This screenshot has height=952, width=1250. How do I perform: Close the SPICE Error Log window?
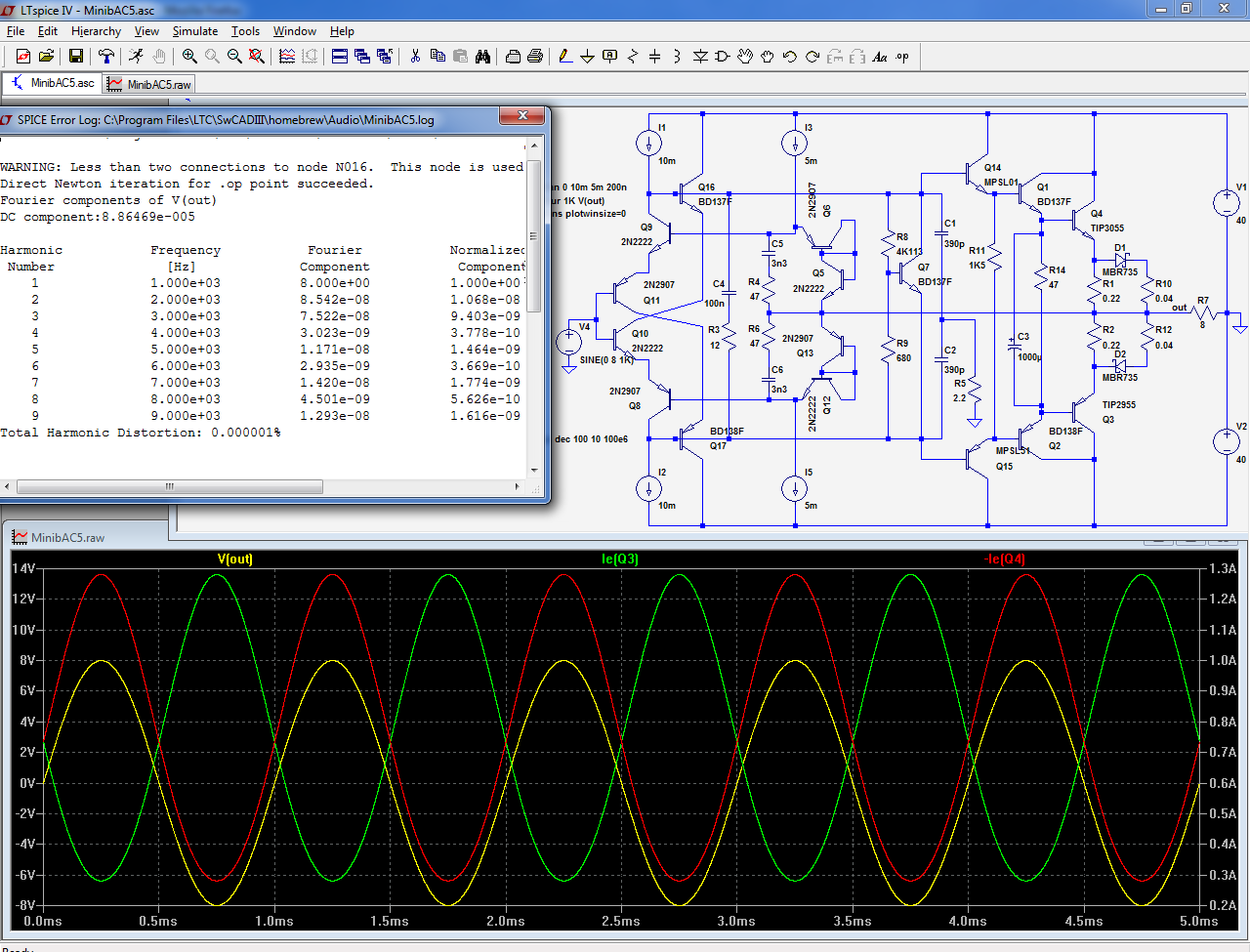click(x=523, y=115)
